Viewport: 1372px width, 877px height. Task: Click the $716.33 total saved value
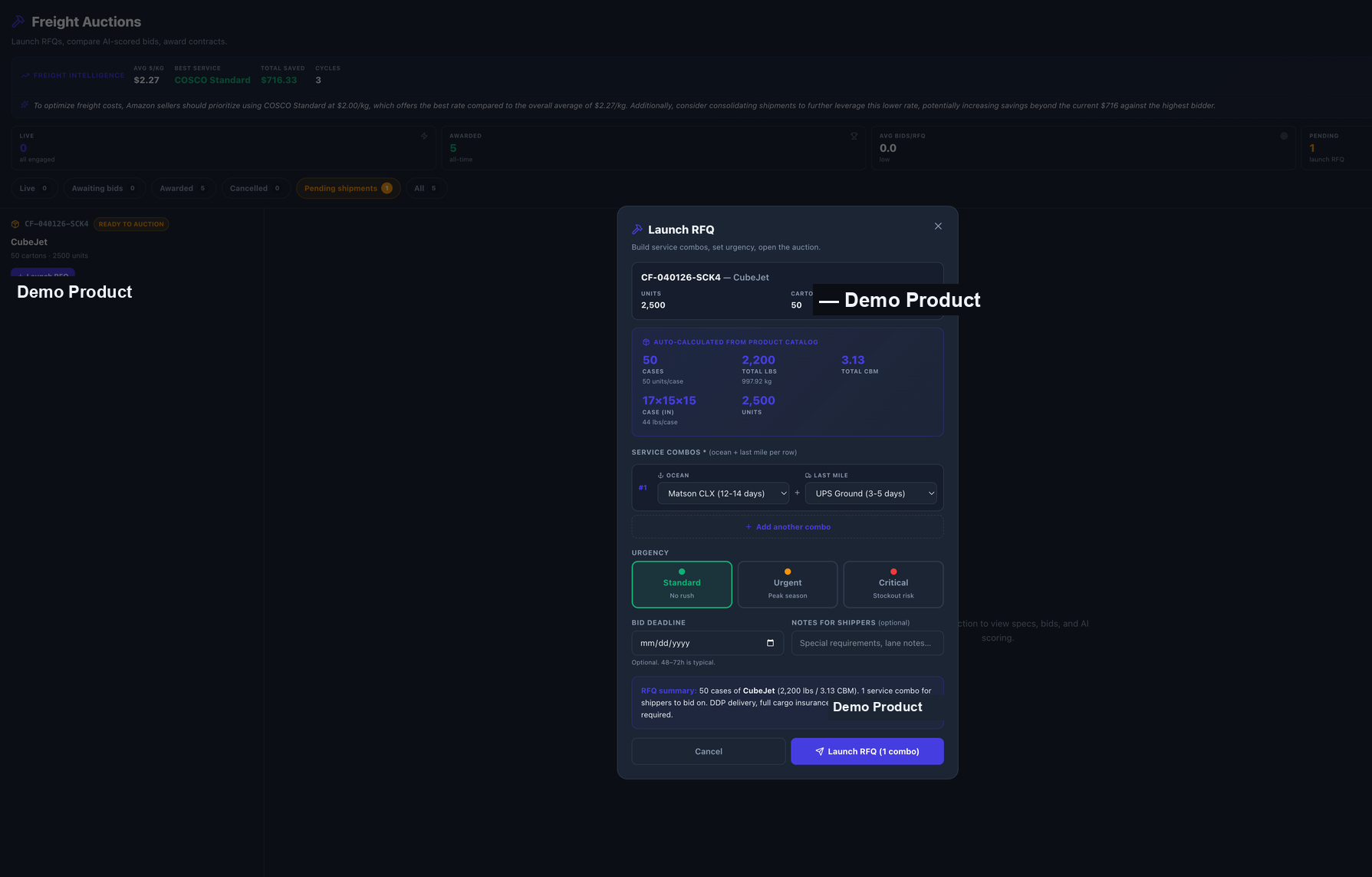[x=279, y=80]
